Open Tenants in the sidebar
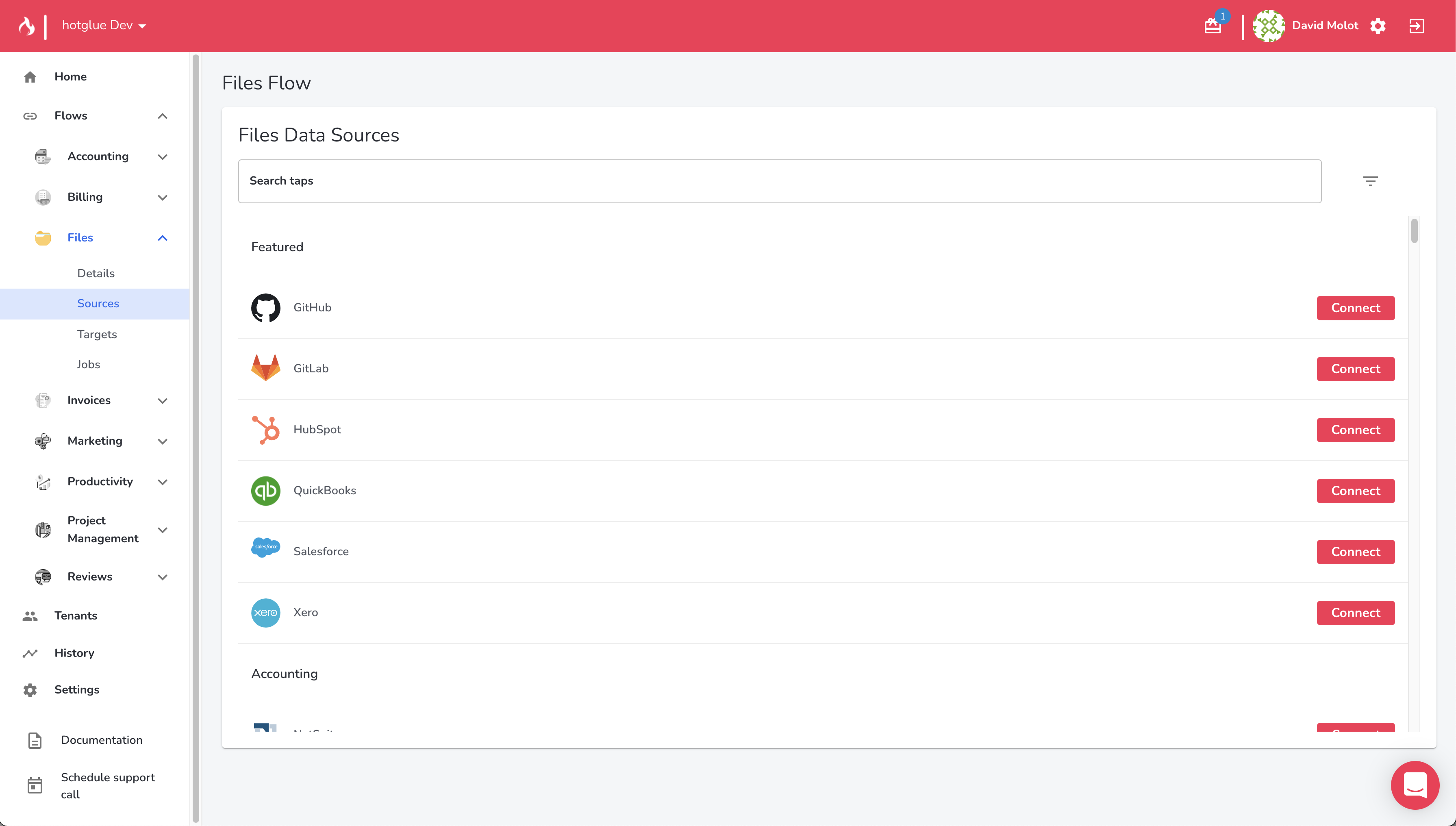The image size is (1456, 826). coord(76,615)
